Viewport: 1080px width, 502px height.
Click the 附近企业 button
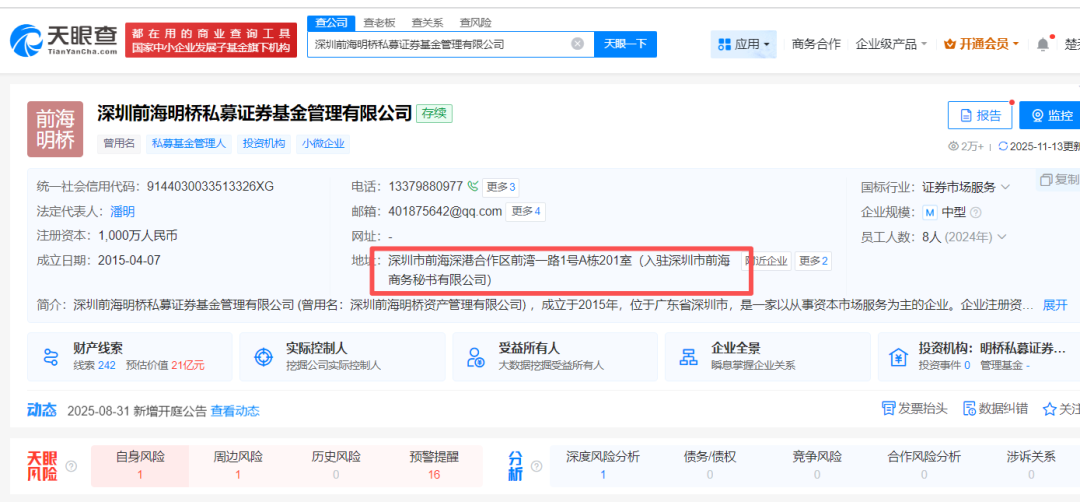click(767, 261)
